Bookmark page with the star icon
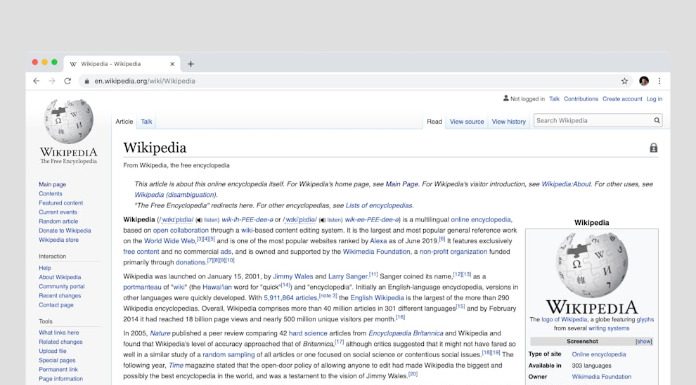The image size is (696, 385). [625, 81]
